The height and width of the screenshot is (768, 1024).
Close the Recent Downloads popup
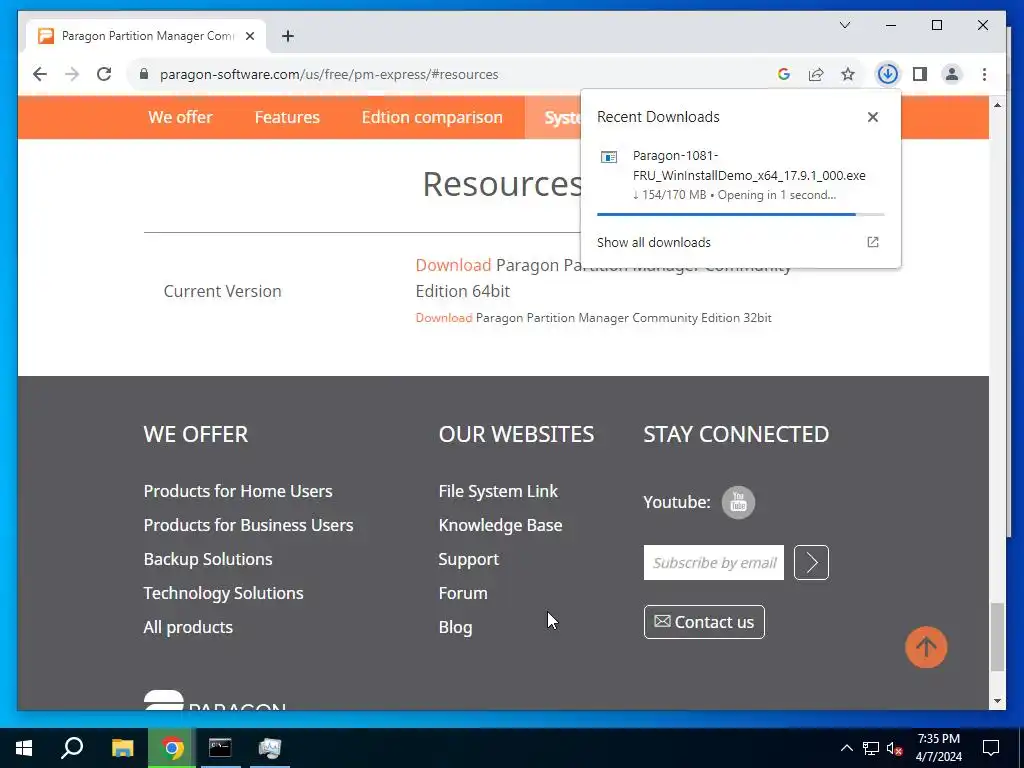point(873,117)
